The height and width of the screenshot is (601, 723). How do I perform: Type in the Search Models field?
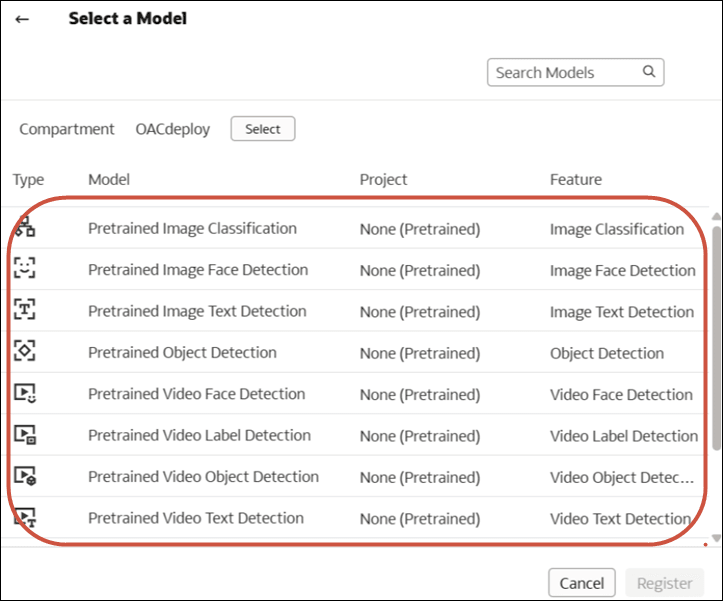tap(566, 72)
